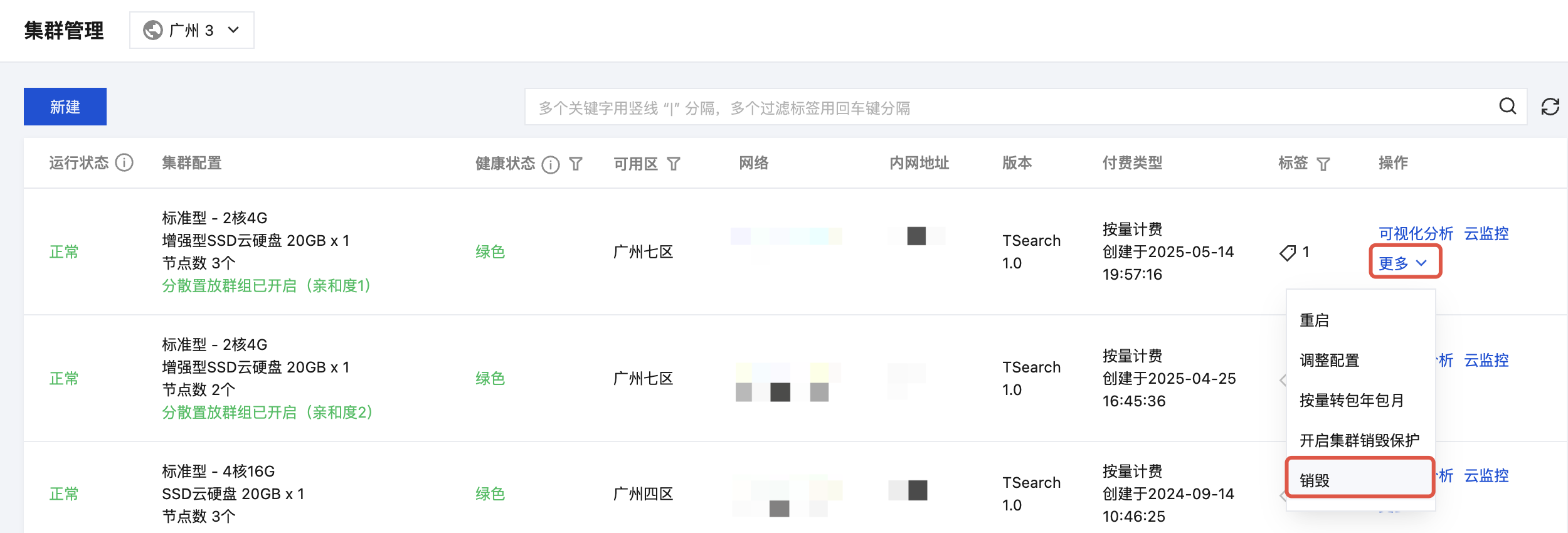Click the globe icon beside 广州 3
This screenshot has height=533, width=1568.
pyautogui.click(x=153, y=30)
